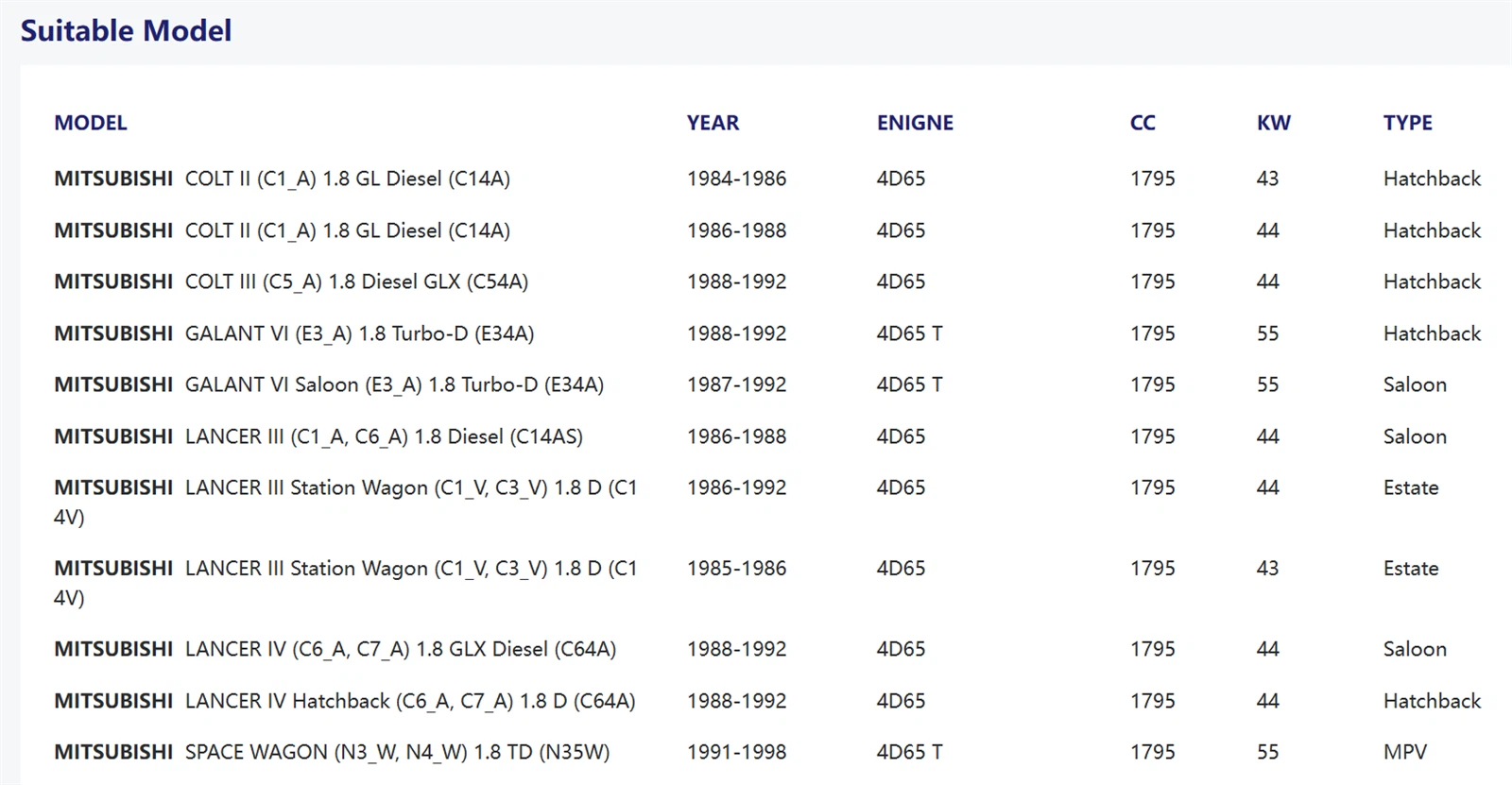This screenshot has width=1512, height=785.
Task: Click year 1987-1992 for GALANT VI Saloon
Action: pyautogui.click(x=736, y=384)
